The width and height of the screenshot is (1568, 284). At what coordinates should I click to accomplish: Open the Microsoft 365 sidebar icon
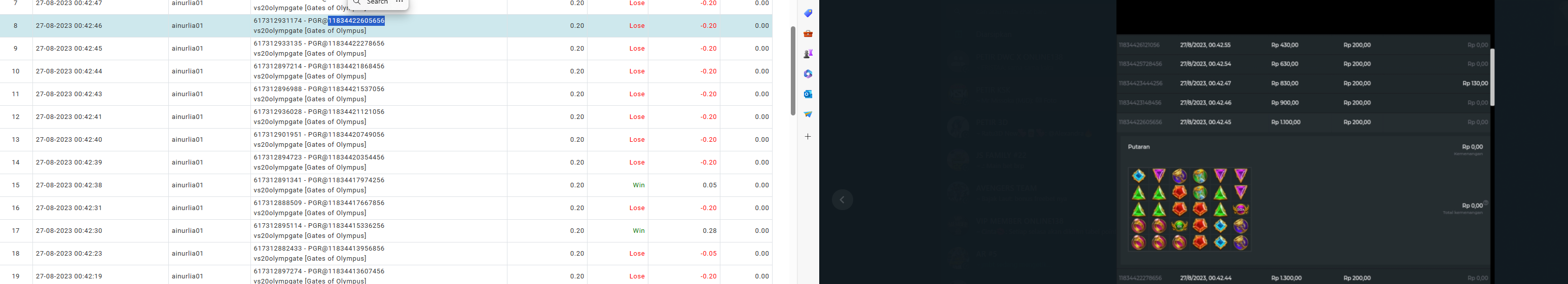(808, 73)
